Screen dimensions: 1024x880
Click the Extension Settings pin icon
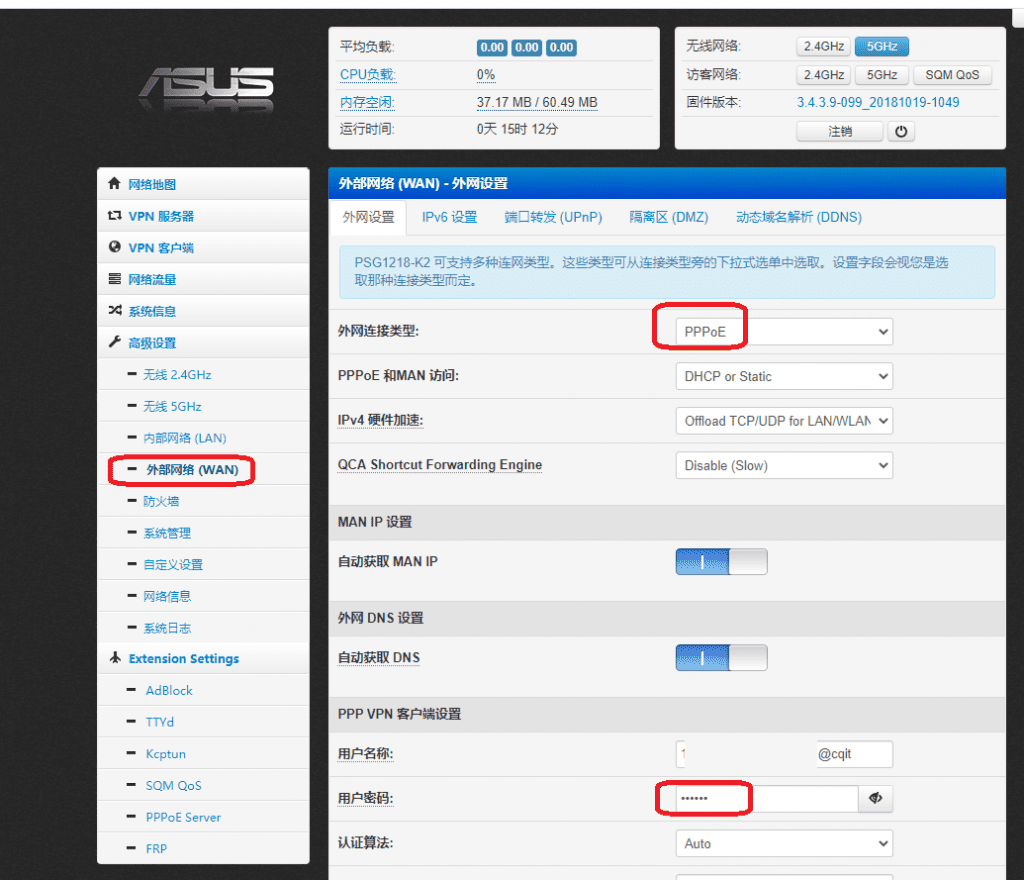(x=115, y=657)
